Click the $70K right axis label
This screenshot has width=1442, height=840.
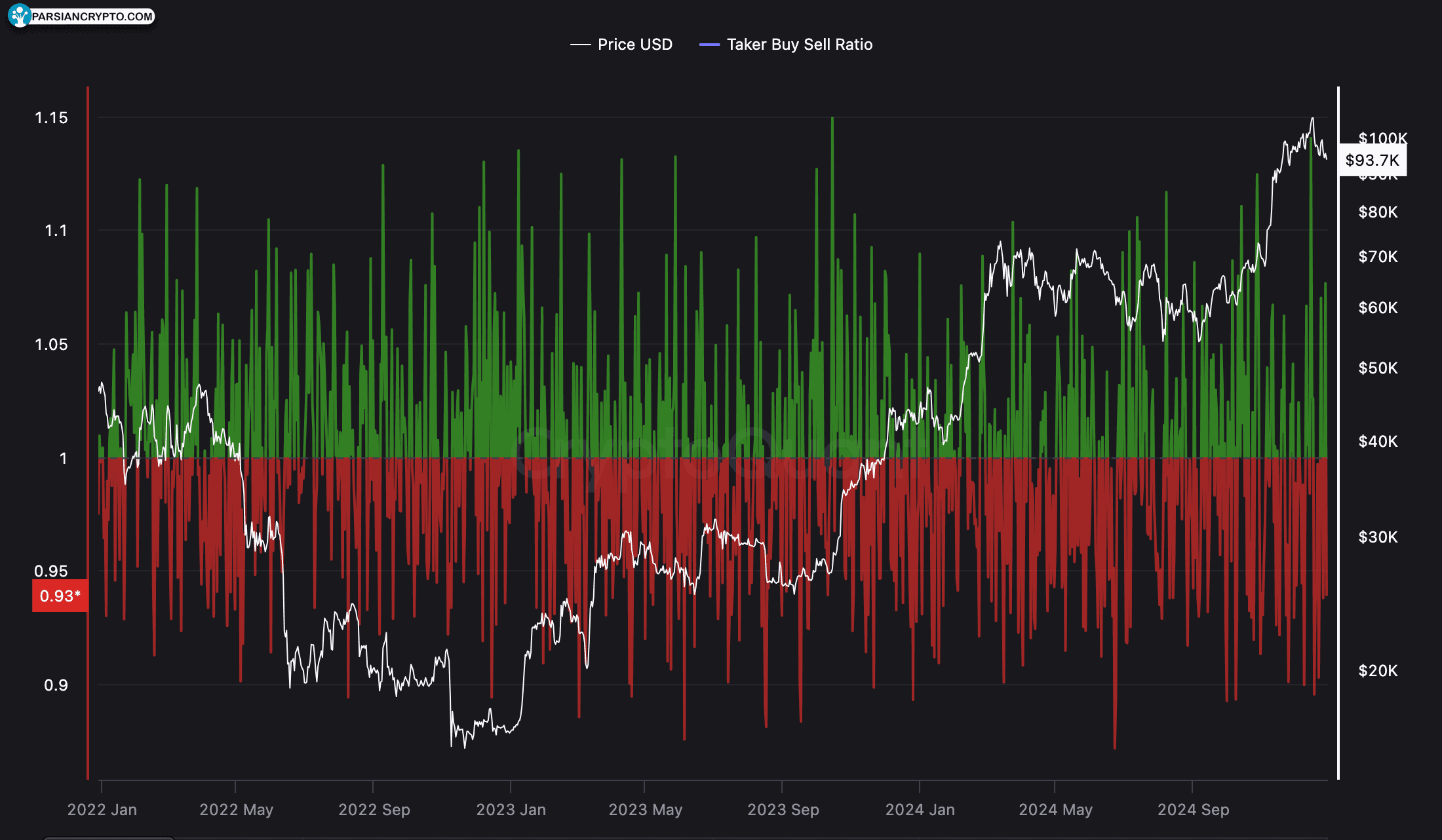(x=1378, y=257)
